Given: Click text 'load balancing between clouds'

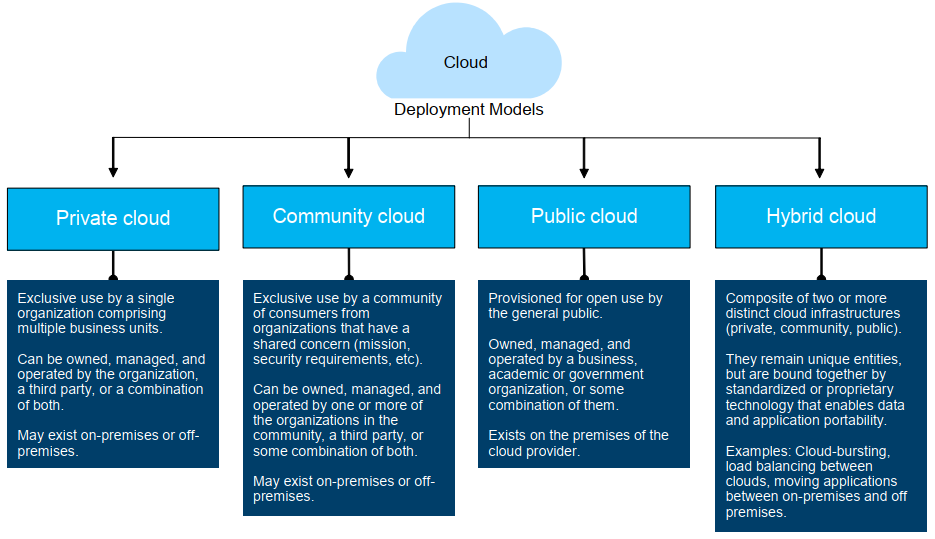Looking at the screenshot, I should pos(799,474).
